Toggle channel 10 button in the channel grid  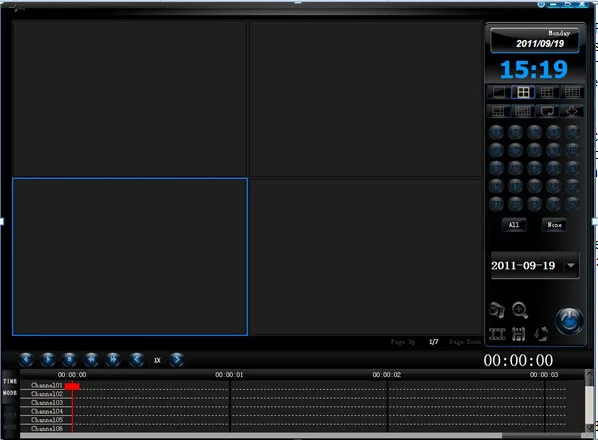tap(572, 150)
